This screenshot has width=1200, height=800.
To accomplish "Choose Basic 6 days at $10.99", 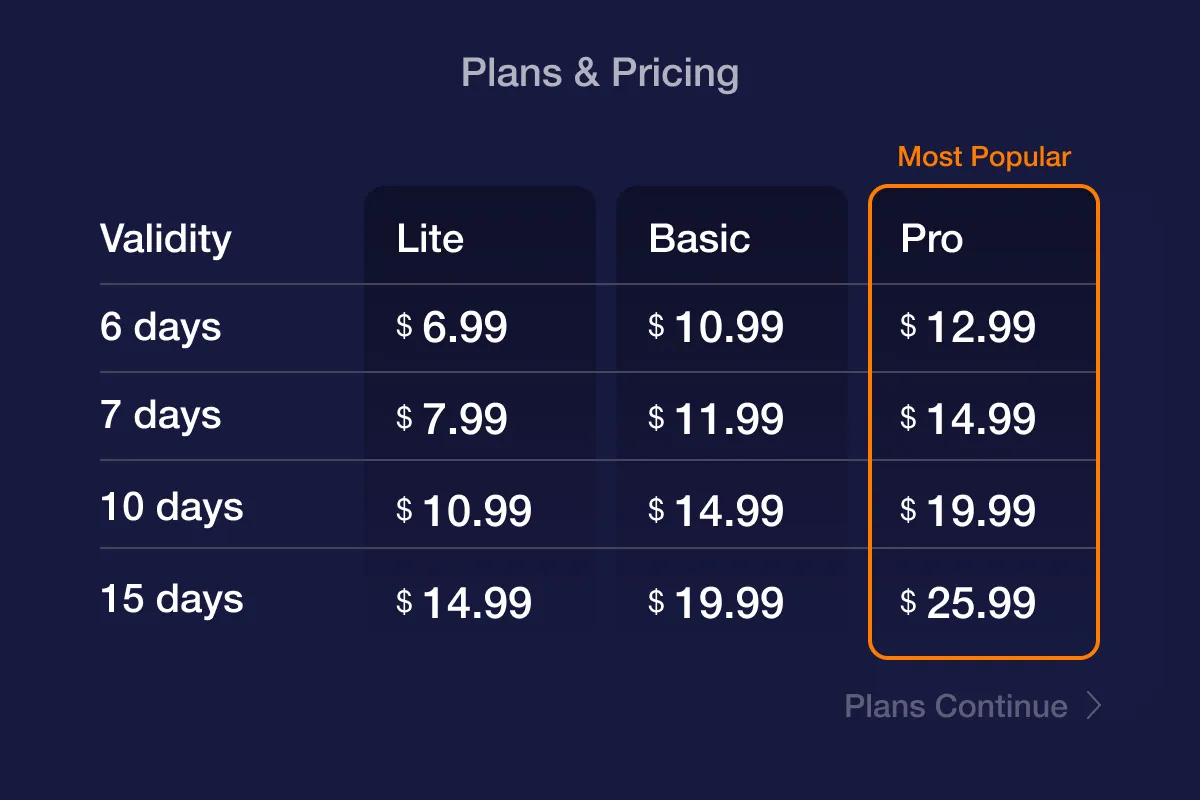I will point(716,327).
